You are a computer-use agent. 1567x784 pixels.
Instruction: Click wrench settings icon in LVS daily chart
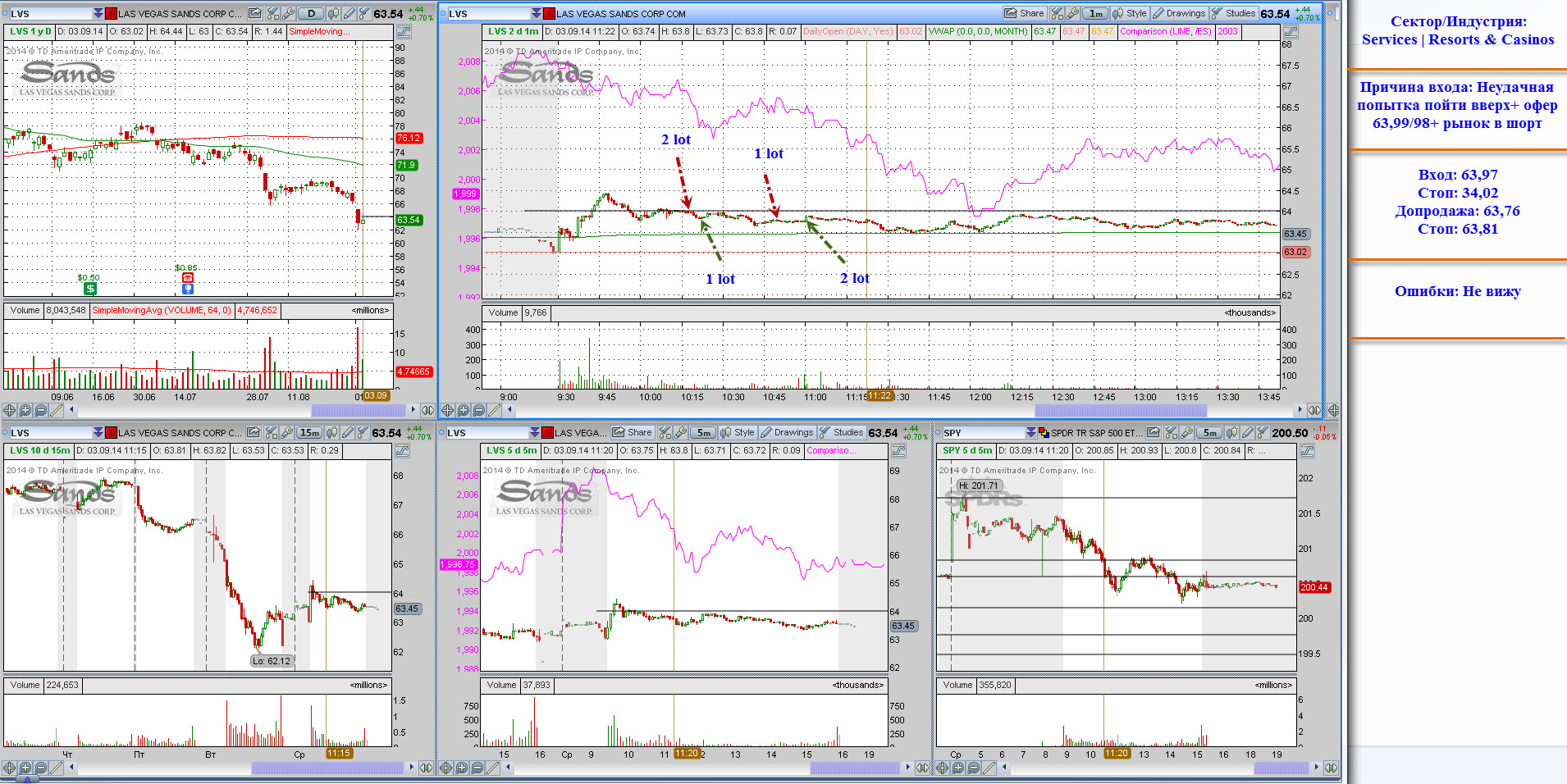[x=288, y=14]
